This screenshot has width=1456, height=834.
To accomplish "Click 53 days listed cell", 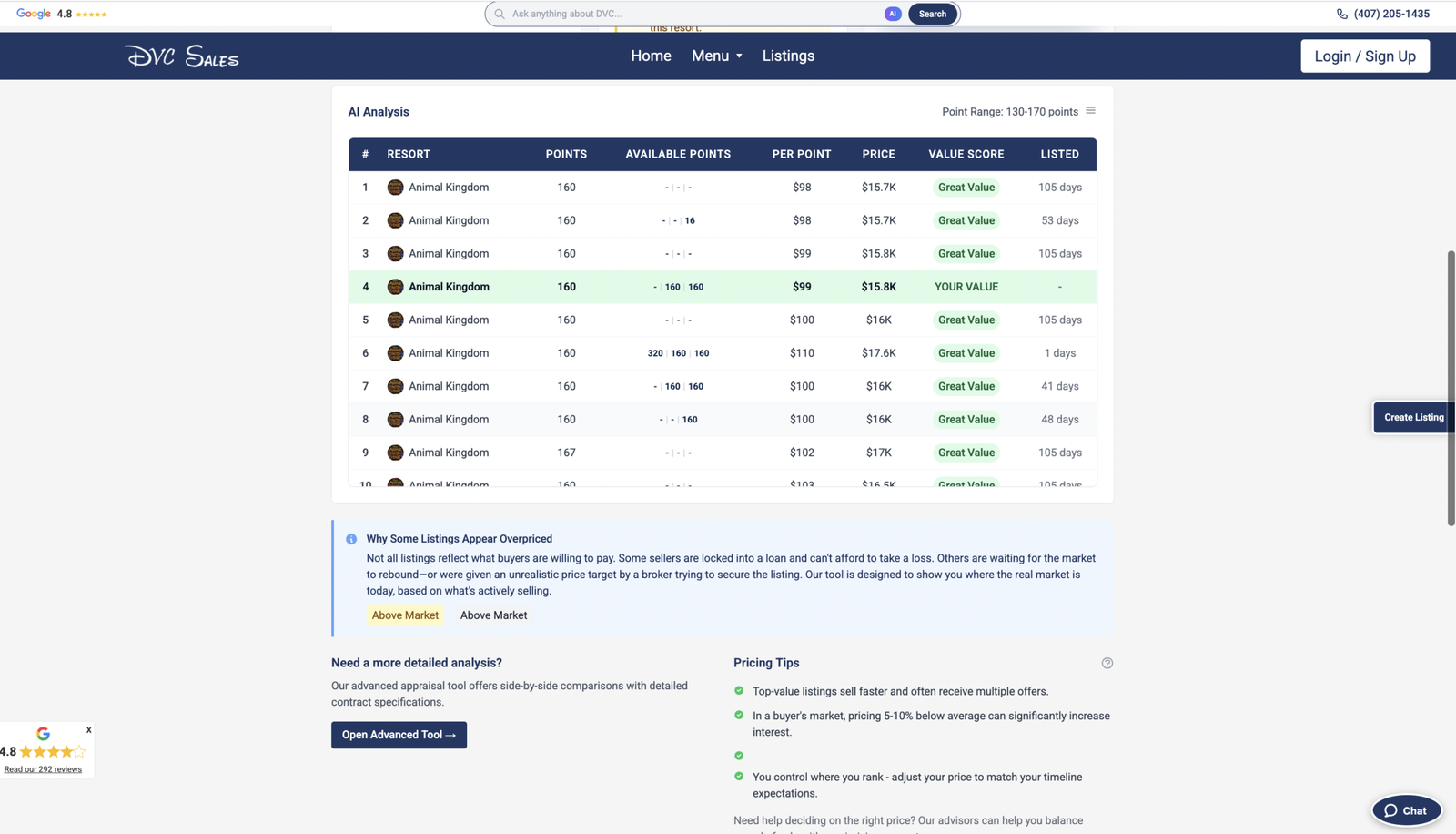I will (1060, 220).
